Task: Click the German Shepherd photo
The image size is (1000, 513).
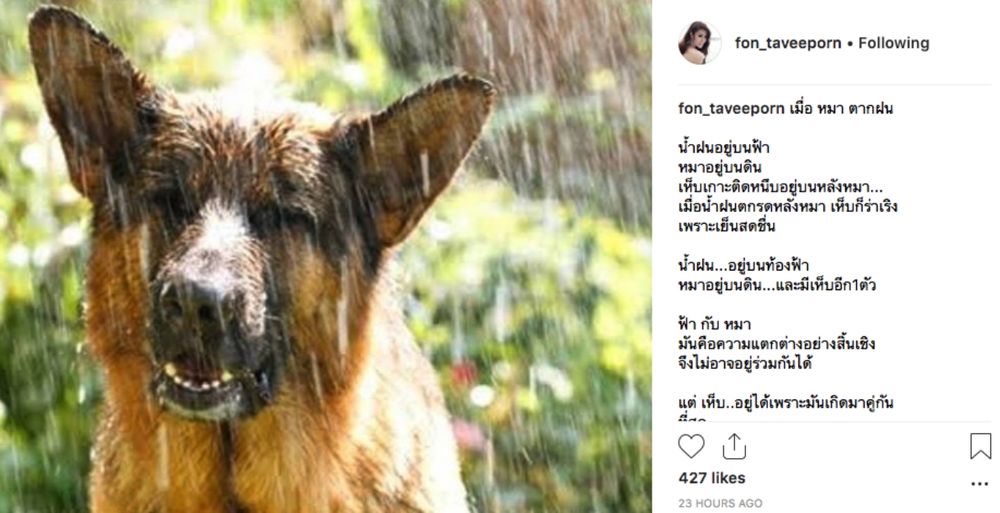Action: (x=325, y=256)
